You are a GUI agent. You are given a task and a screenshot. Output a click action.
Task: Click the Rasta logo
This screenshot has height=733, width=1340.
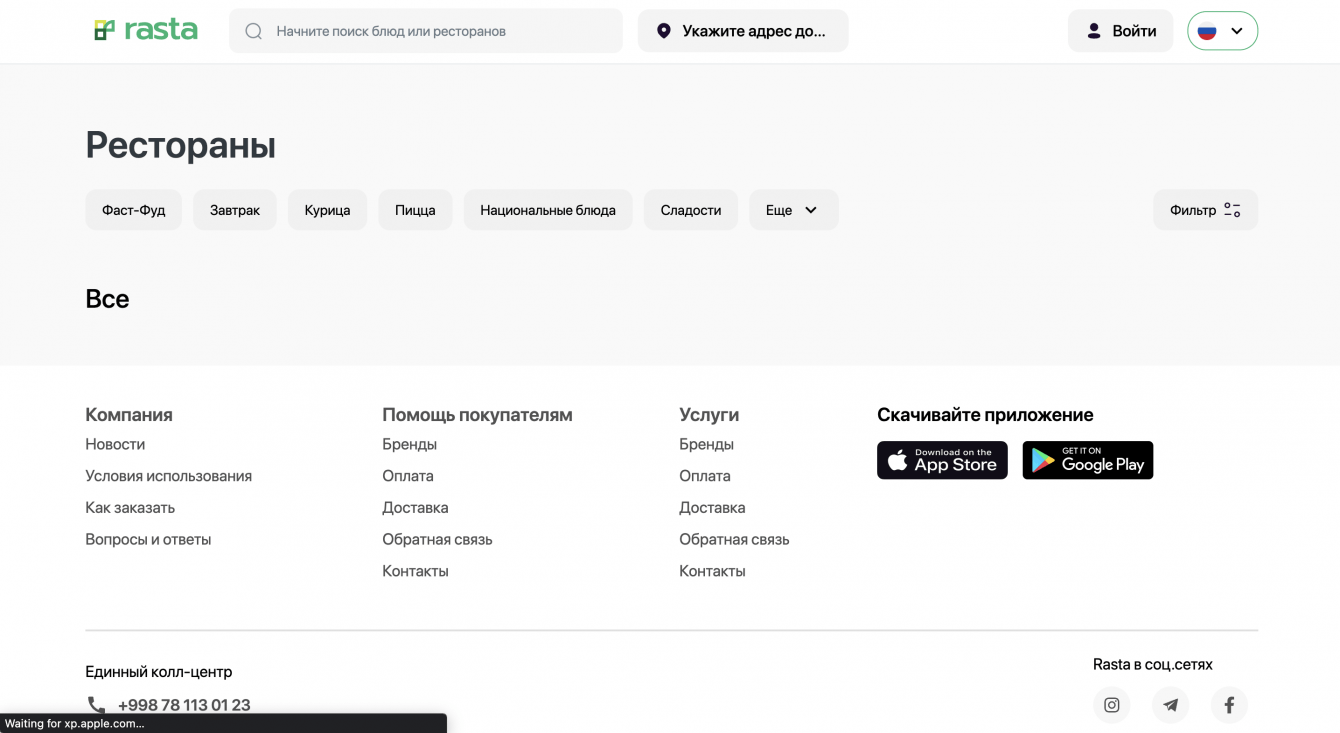click(x=146, y=30)
